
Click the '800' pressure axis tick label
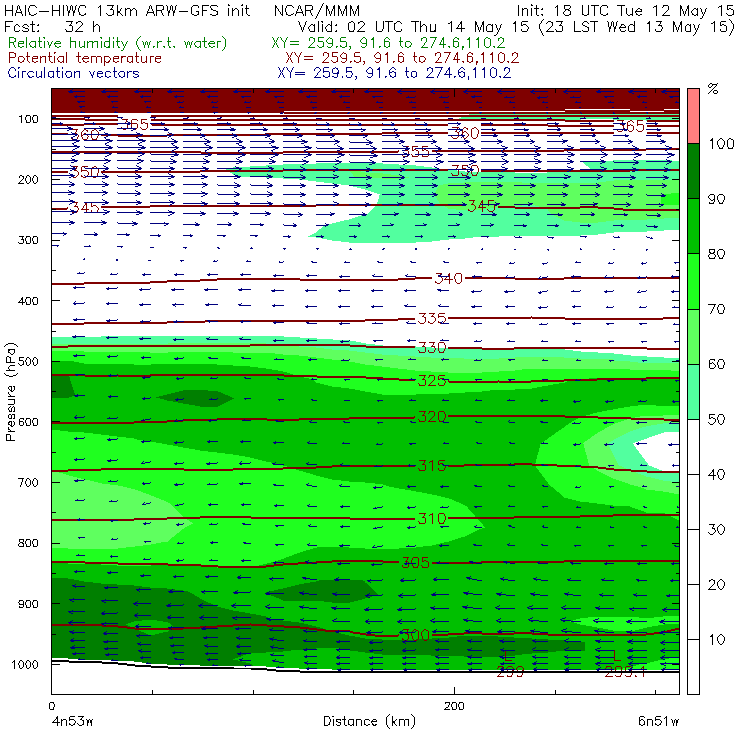[28, 543]
